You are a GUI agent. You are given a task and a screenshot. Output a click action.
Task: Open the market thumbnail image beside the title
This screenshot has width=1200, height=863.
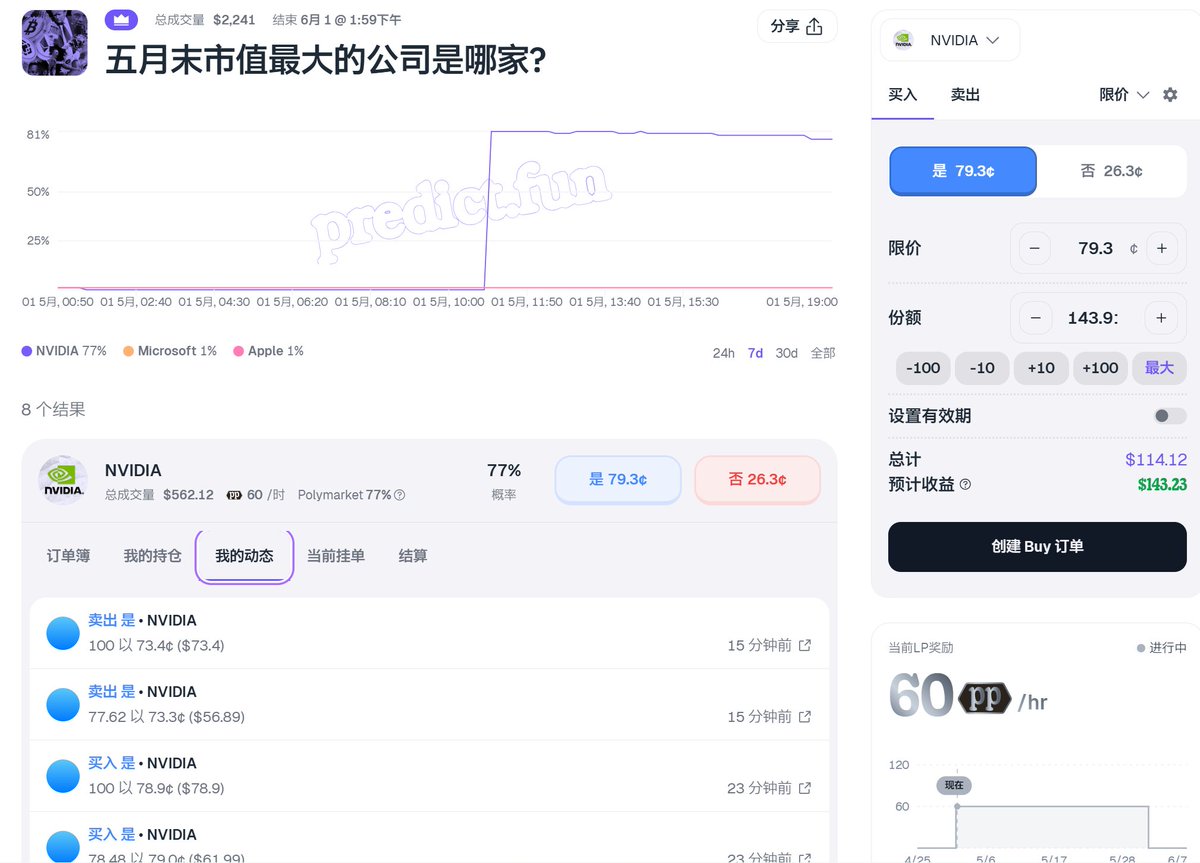click(55, 43)
